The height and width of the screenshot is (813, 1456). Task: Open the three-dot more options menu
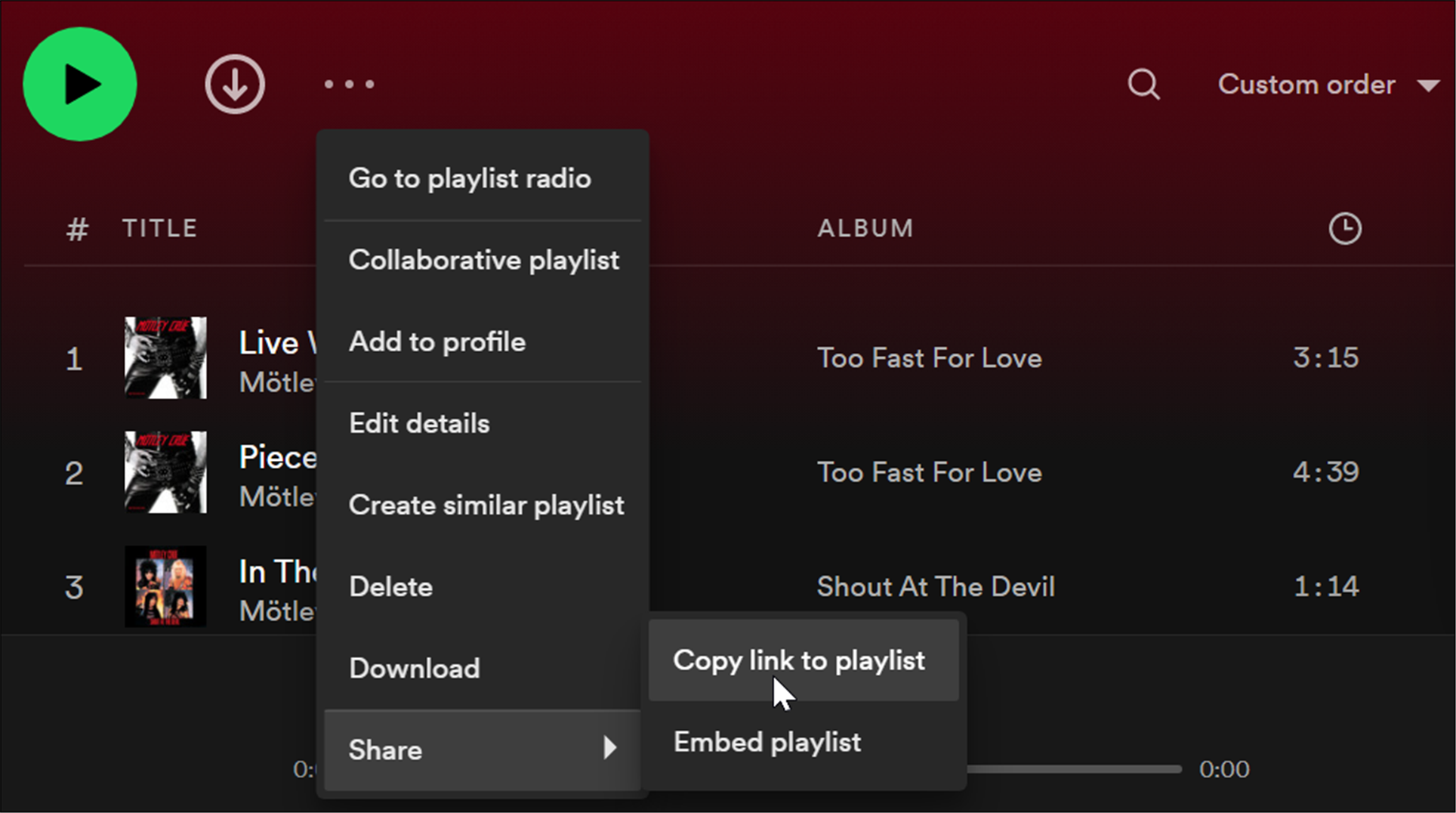tap(349, 84)
